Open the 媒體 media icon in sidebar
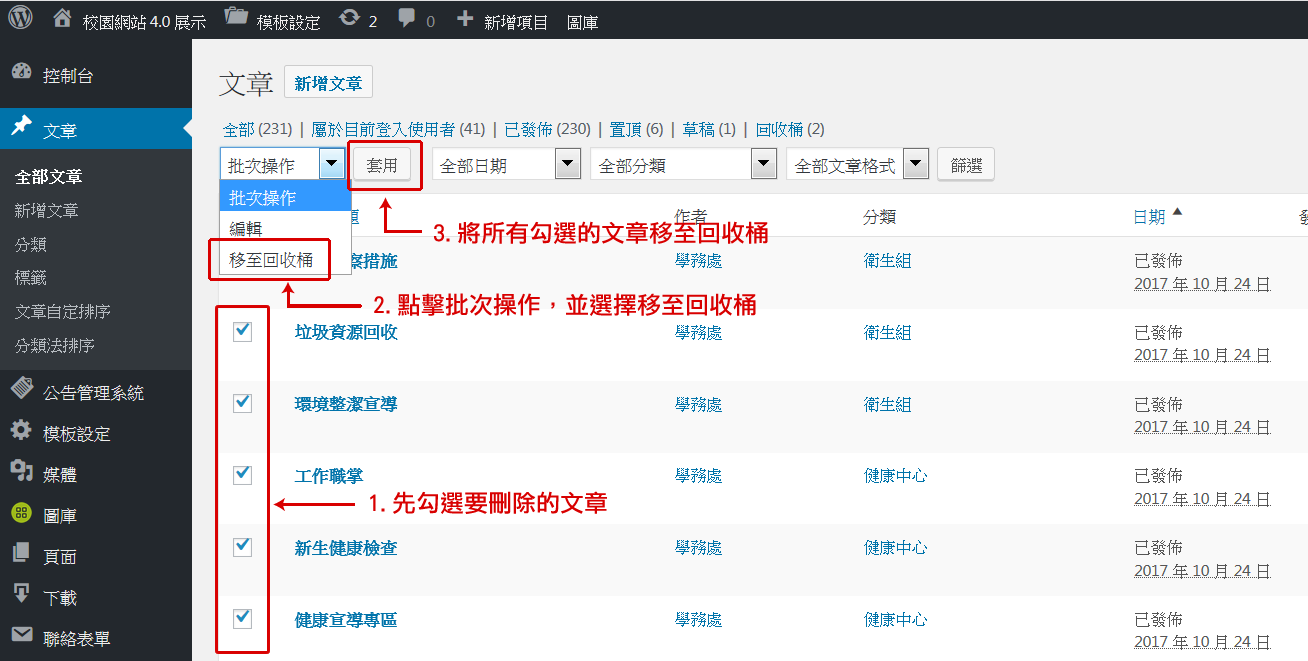 click(x=21, y=473)
